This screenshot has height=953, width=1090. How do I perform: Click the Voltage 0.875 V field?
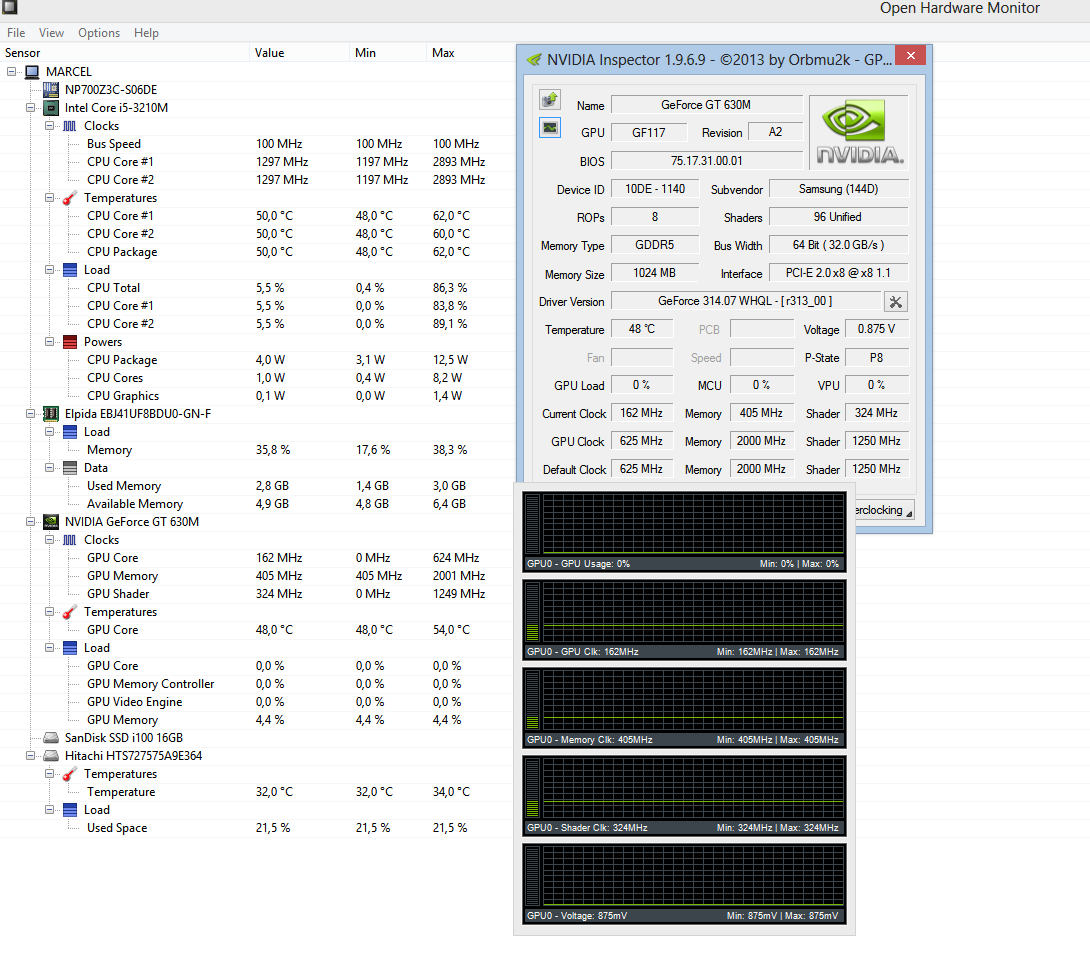(x=876, y=329)
